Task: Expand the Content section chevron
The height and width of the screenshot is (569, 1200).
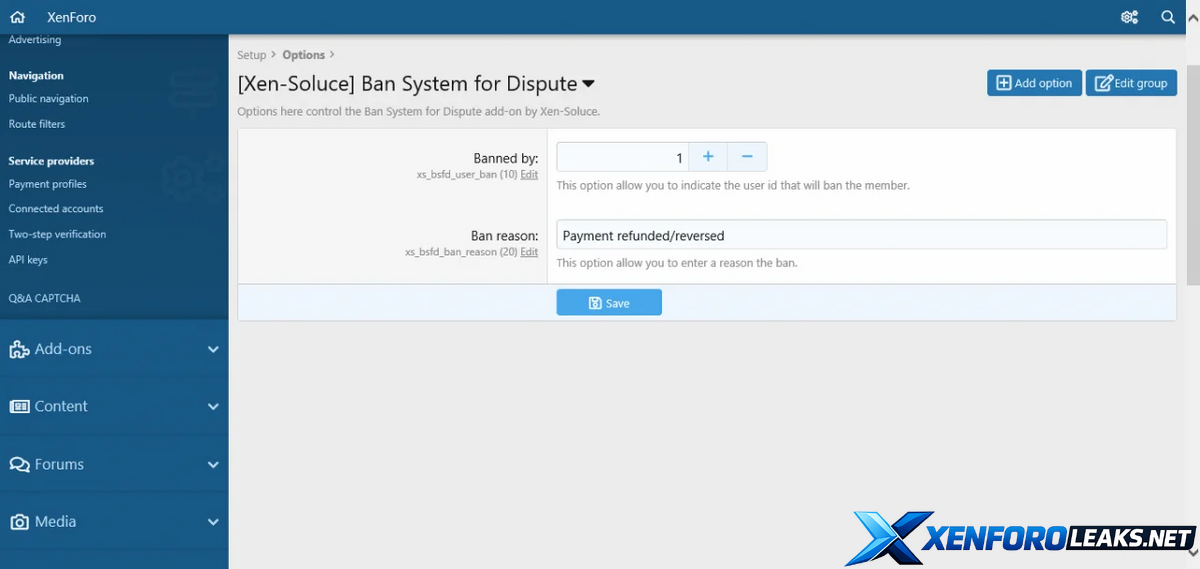Action: pyautogui.click(x=213, y=407)
